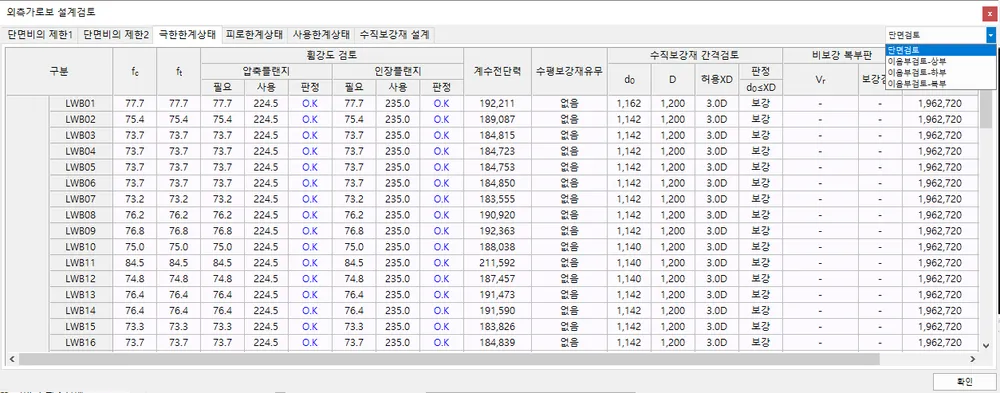Click the horizontal scrollbar track
1000x393 pixels.
click(491, 359)
